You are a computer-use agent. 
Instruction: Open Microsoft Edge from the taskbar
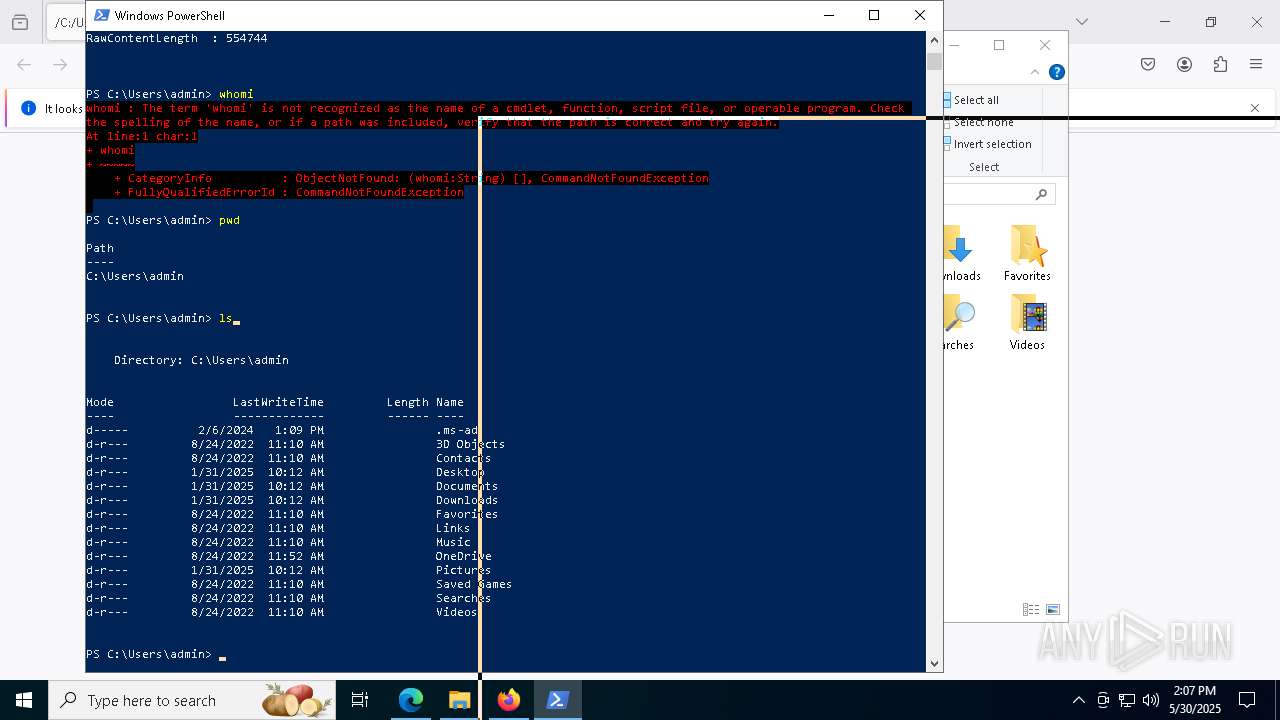point(411,700)
